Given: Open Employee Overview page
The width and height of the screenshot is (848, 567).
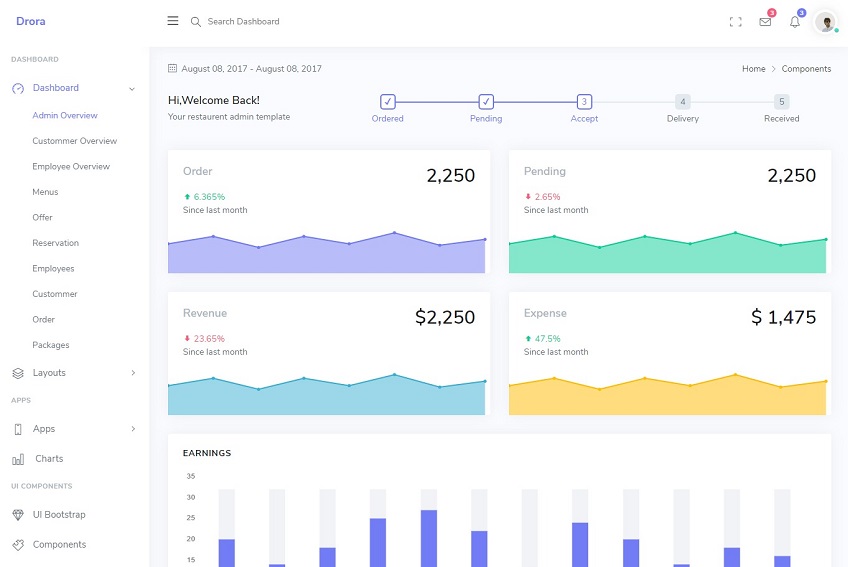Looking at the screenshot, I should pyautogui.click(x=71, y=166).
